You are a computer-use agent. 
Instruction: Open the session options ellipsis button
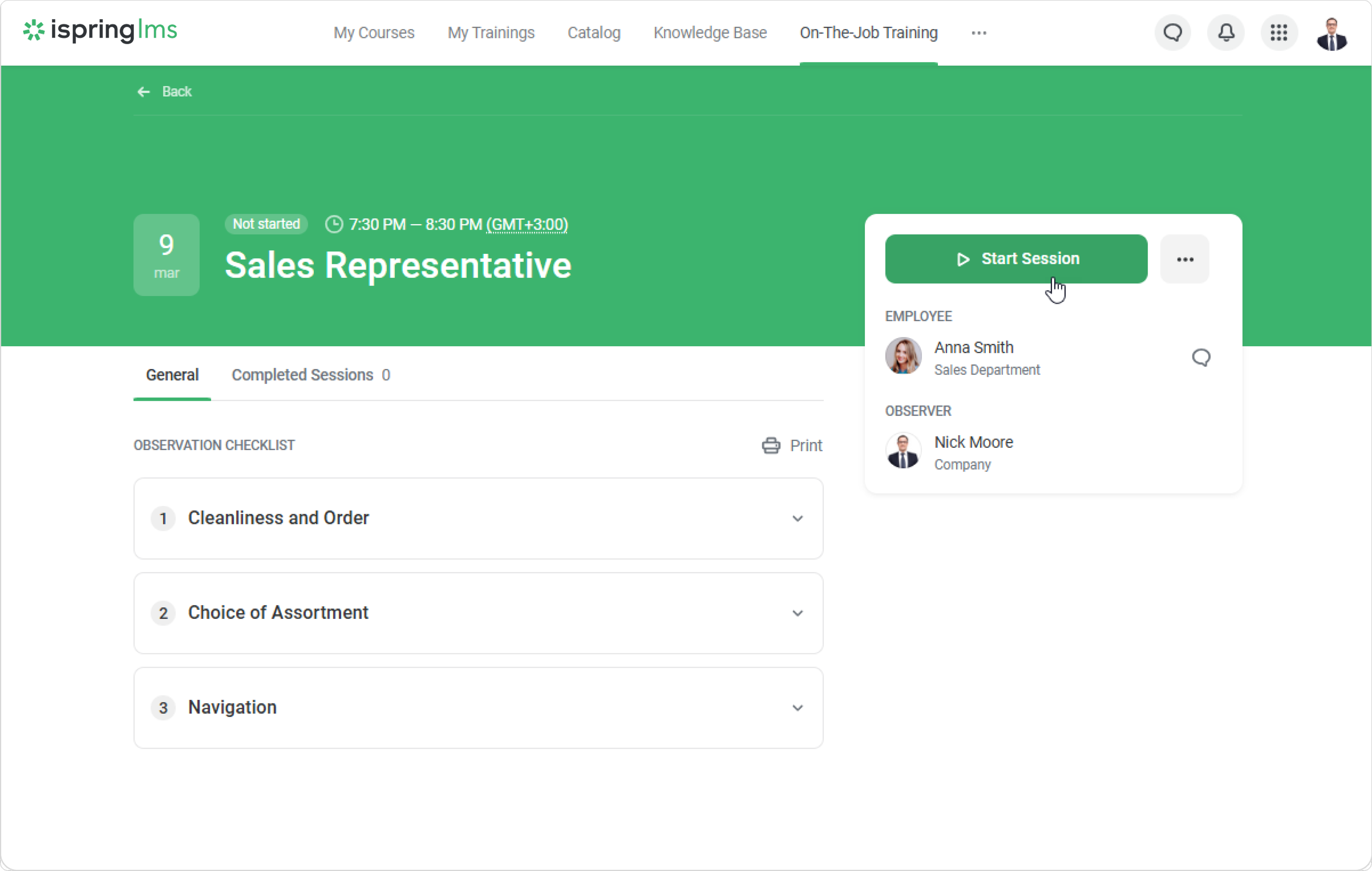pos(1184,259)
